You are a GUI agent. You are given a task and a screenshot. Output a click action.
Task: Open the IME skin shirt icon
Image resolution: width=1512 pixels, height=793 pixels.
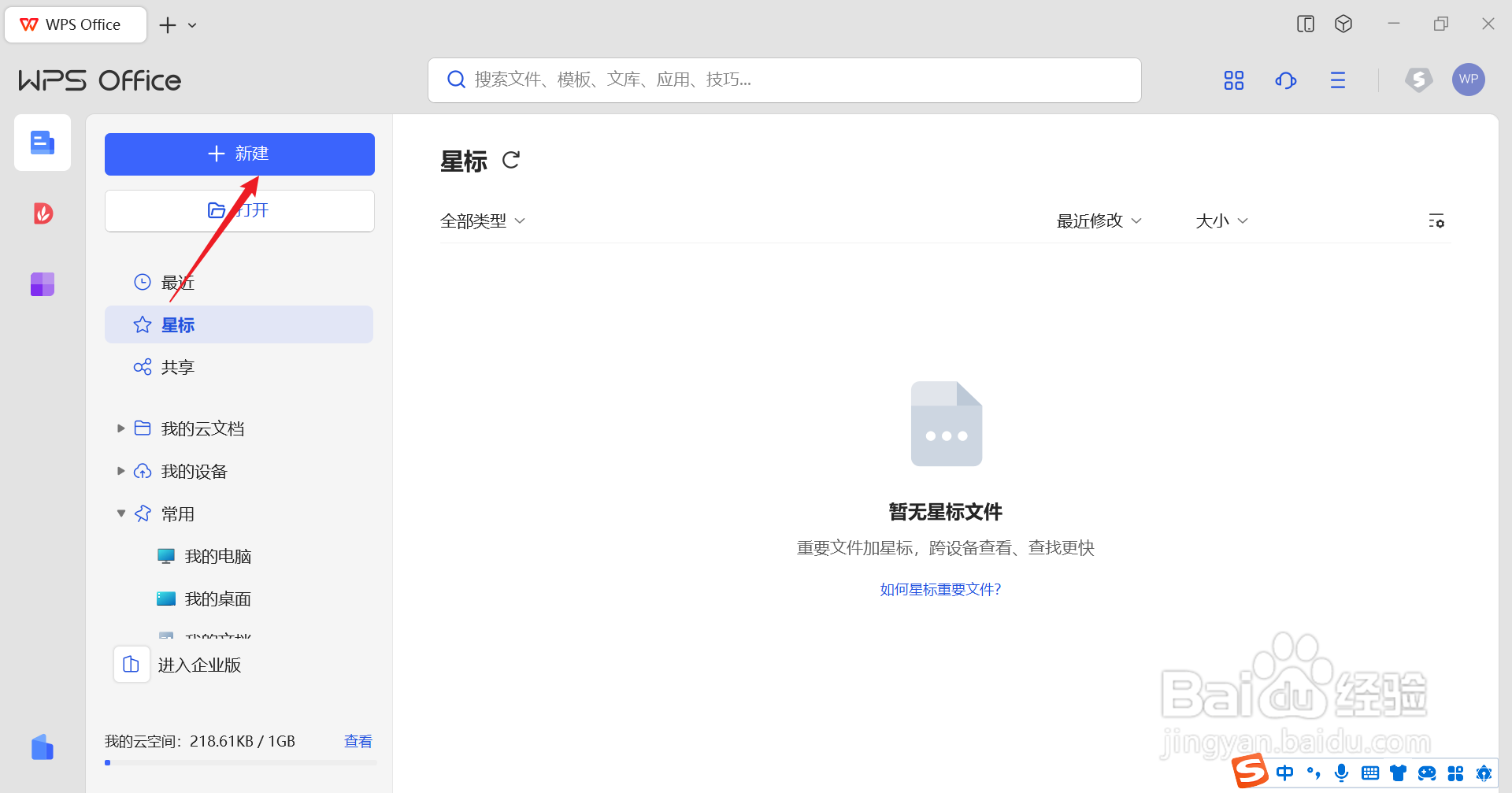(1399, 773)
